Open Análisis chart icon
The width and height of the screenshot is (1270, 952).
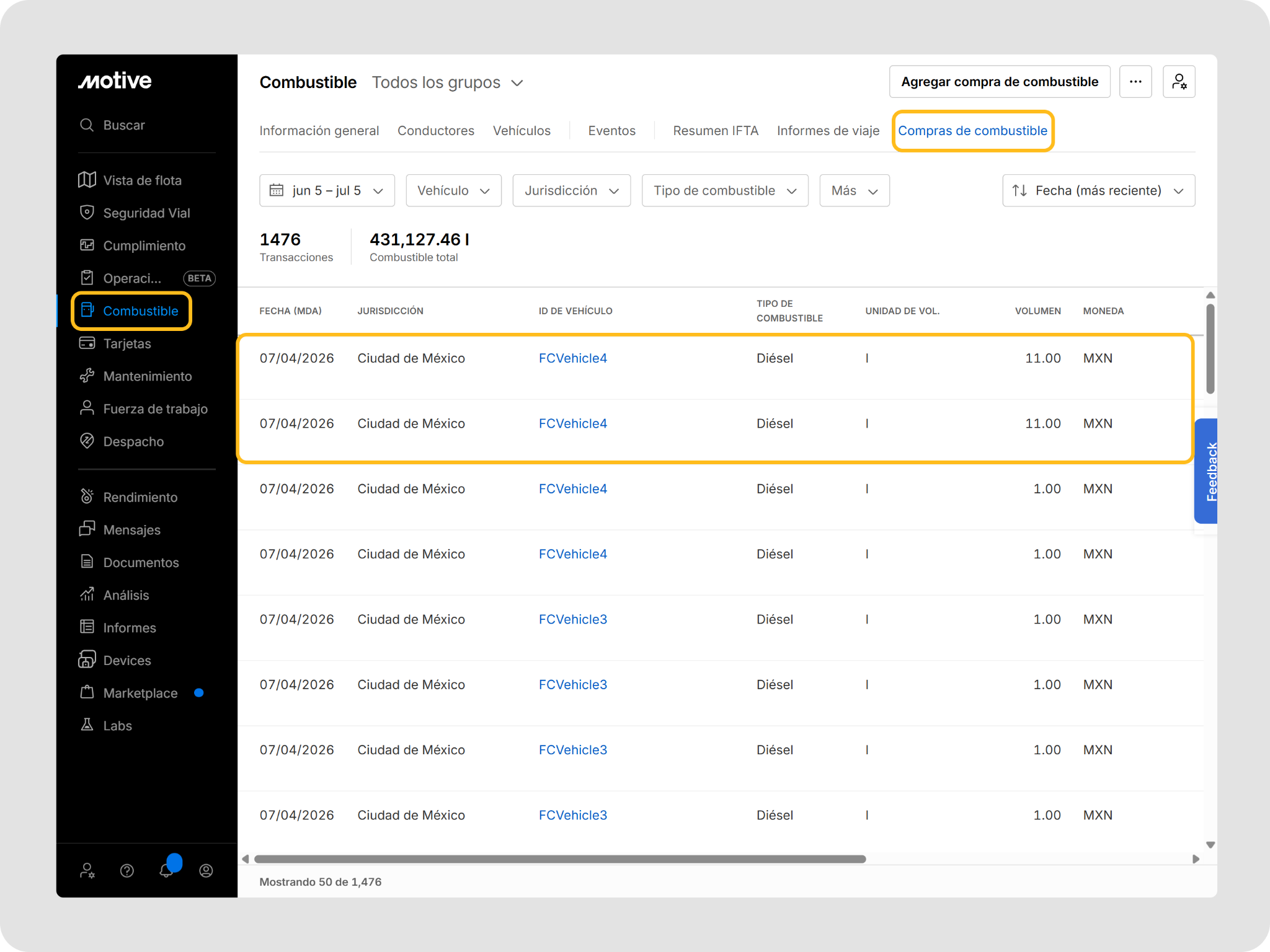[x=87, y=594]
